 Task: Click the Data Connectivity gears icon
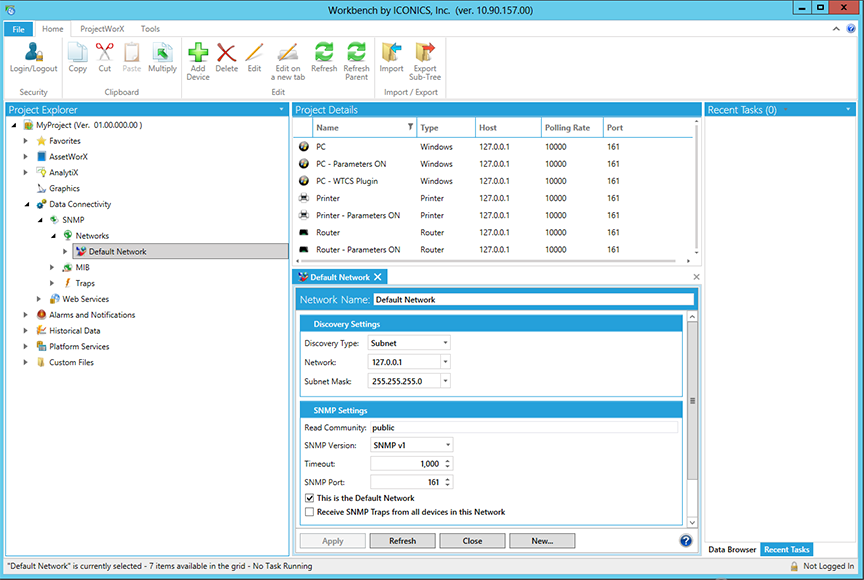tap(41, 204)
